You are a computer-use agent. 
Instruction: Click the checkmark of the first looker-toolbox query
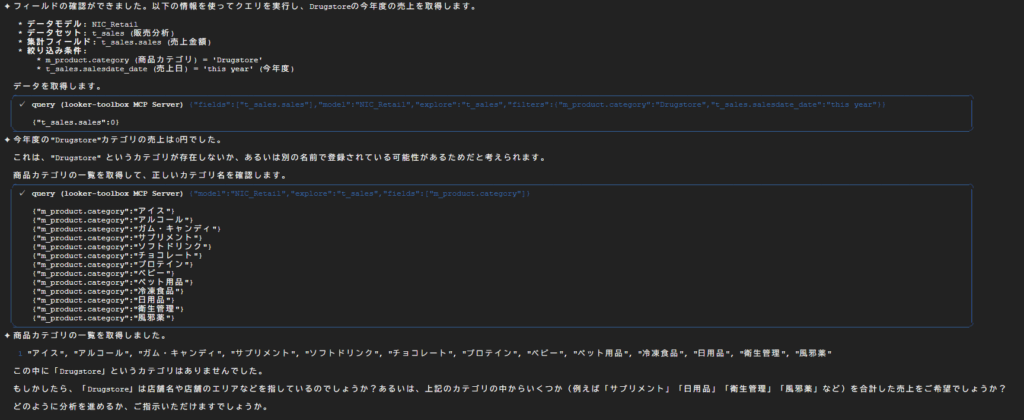coord(23,105)
